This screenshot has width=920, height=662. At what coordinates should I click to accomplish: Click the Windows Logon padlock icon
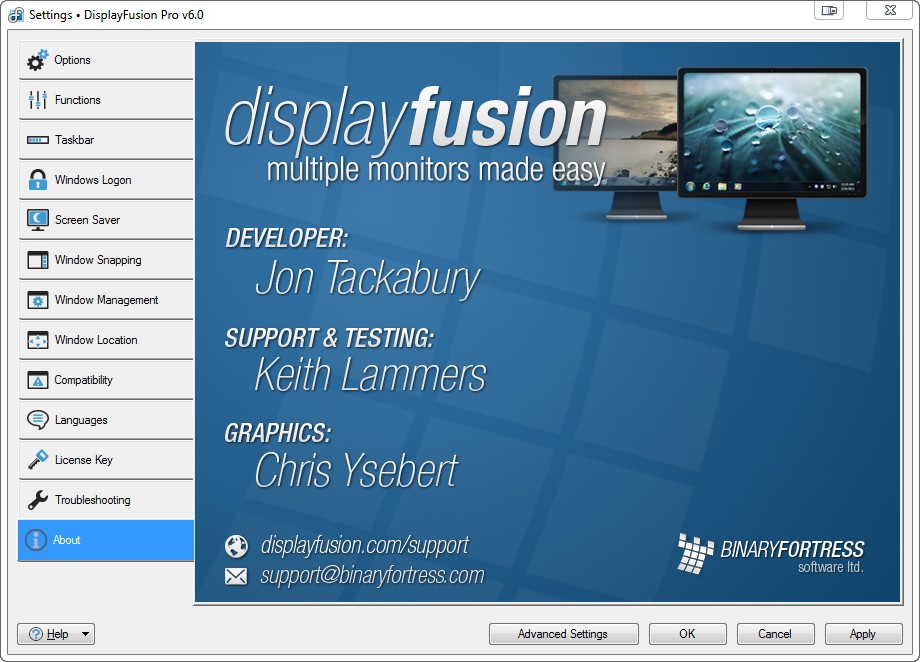pos(38,180)
